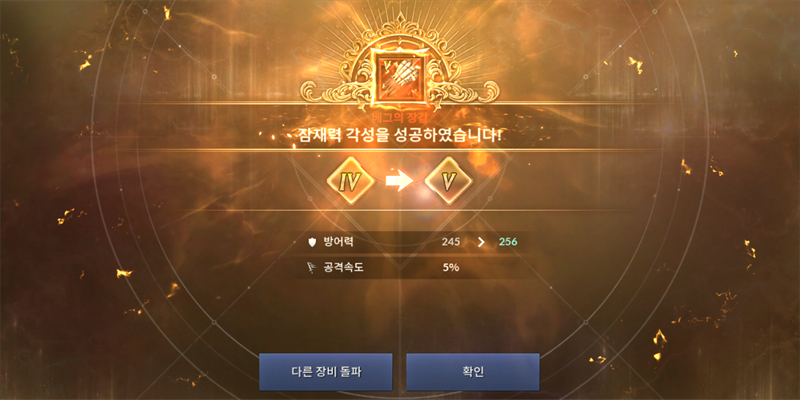Click the white arrow between level badges
The height and width of the screenshot is (400, 800).
click(x=399, y=182)
